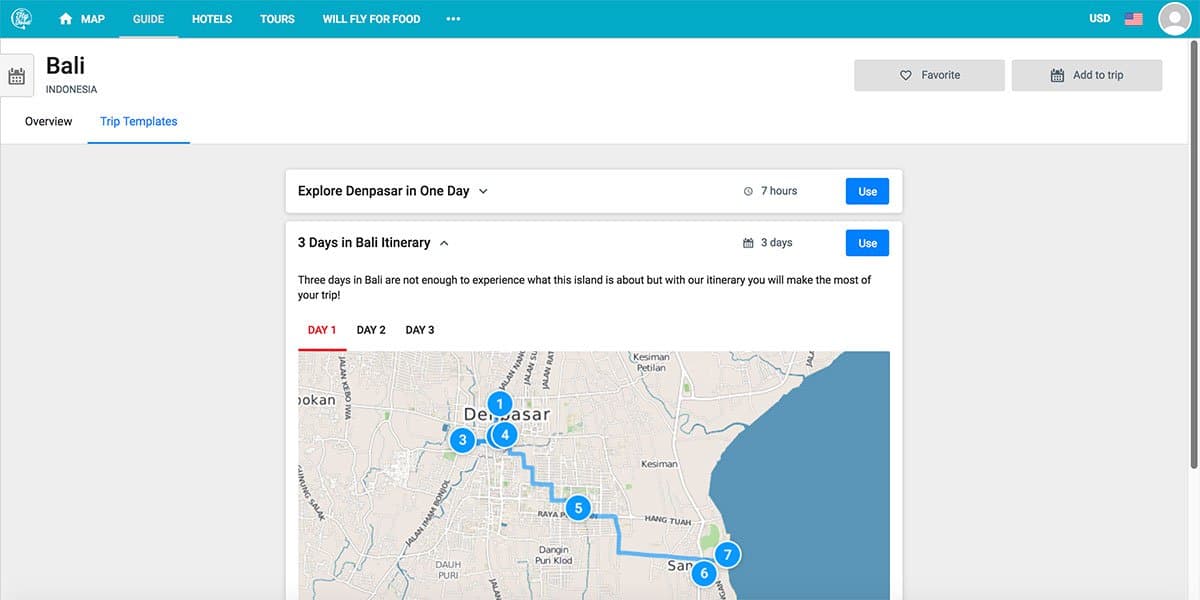Open the user profile avatar
1200x600 pixels.
click(1174, 19)
